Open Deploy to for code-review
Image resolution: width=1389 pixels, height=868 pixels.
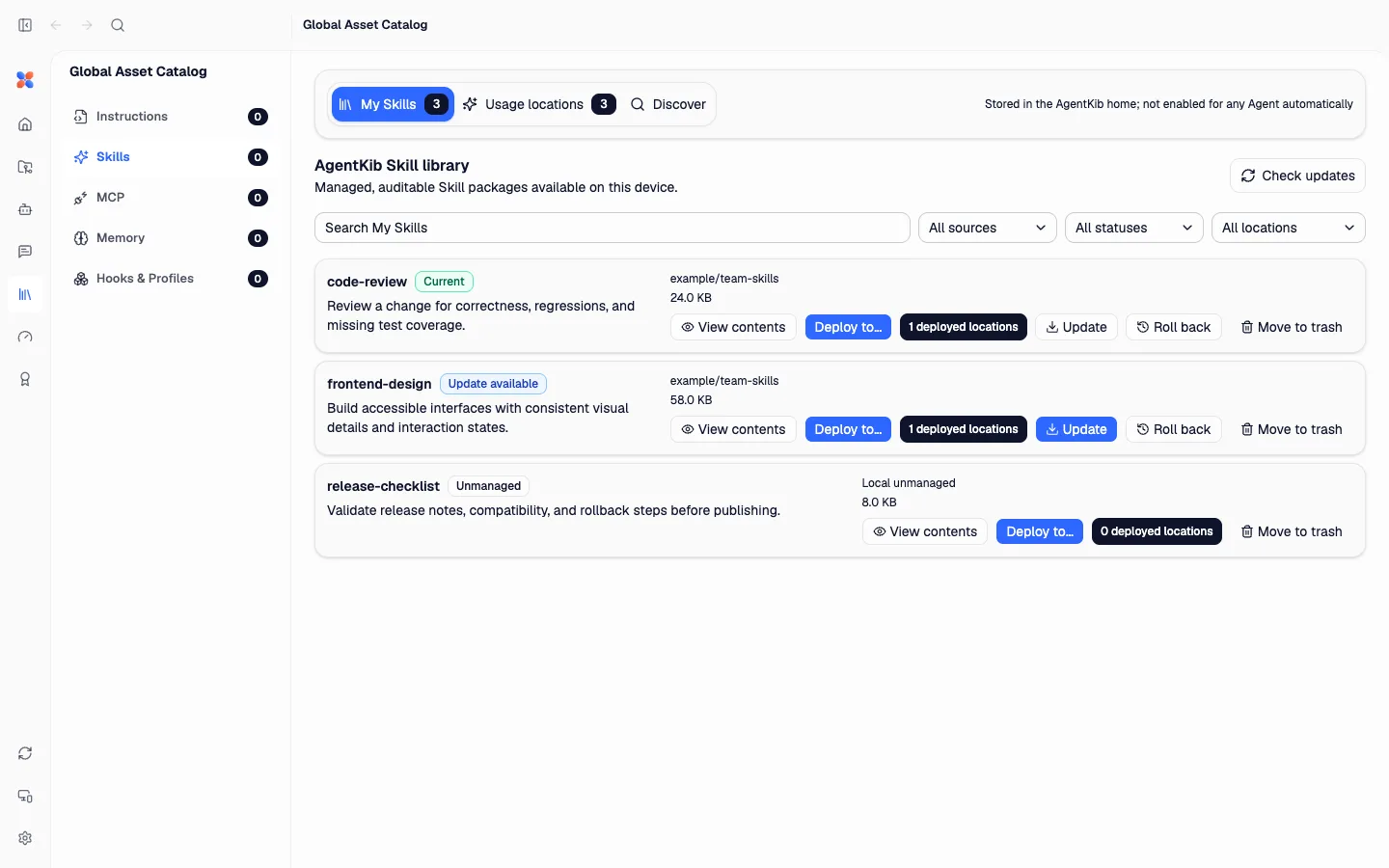point(848,327)
